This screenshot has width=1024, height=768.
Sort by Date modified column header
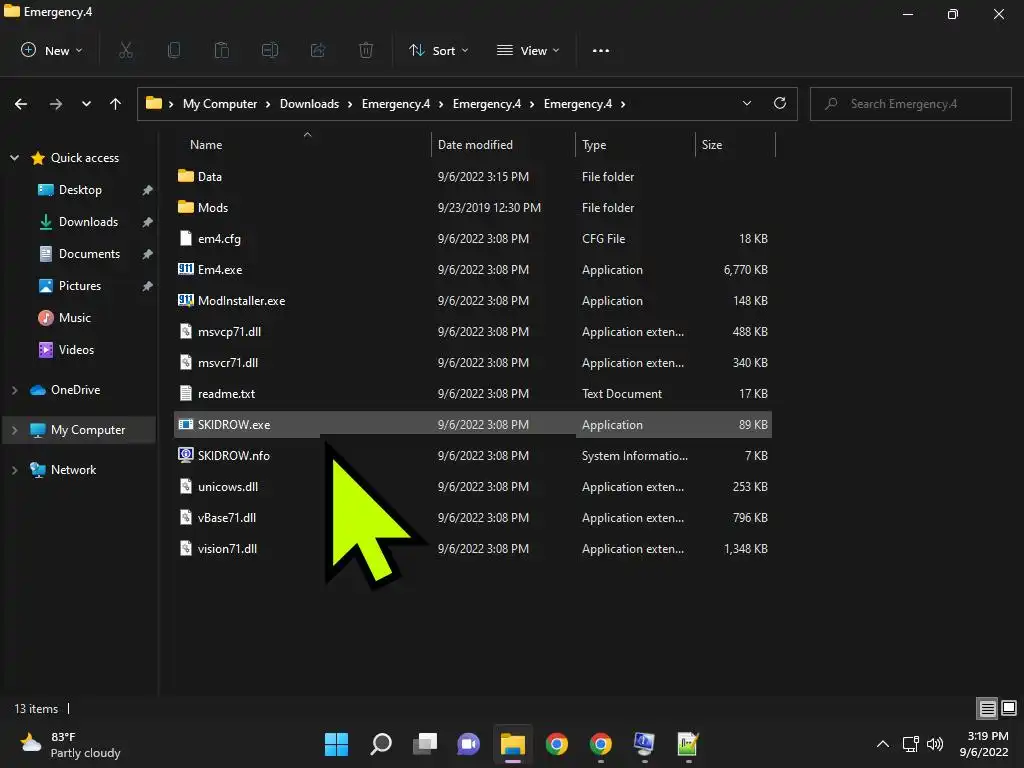[475, 145]
